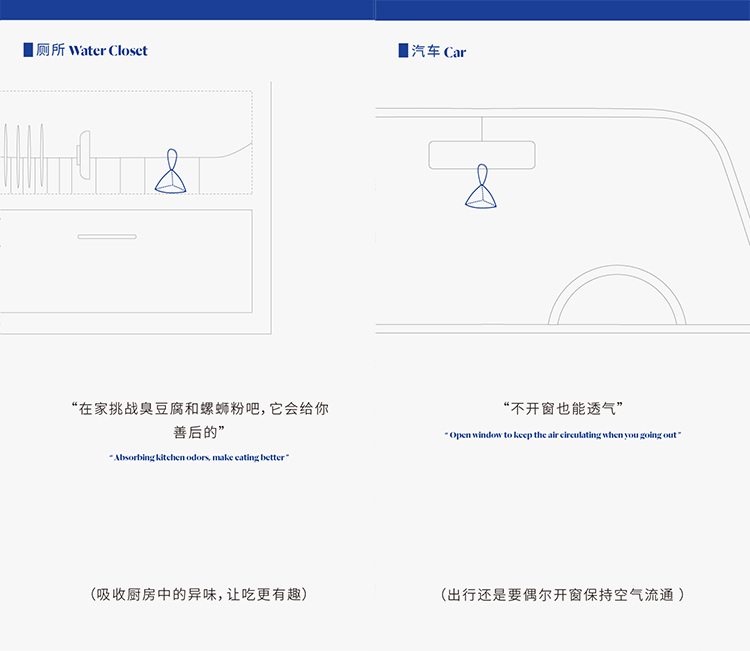Viewport: 750px width, 651px height.
Task: Click the mirror's mounting stem on car roof
Action: (x=482, y=129)
